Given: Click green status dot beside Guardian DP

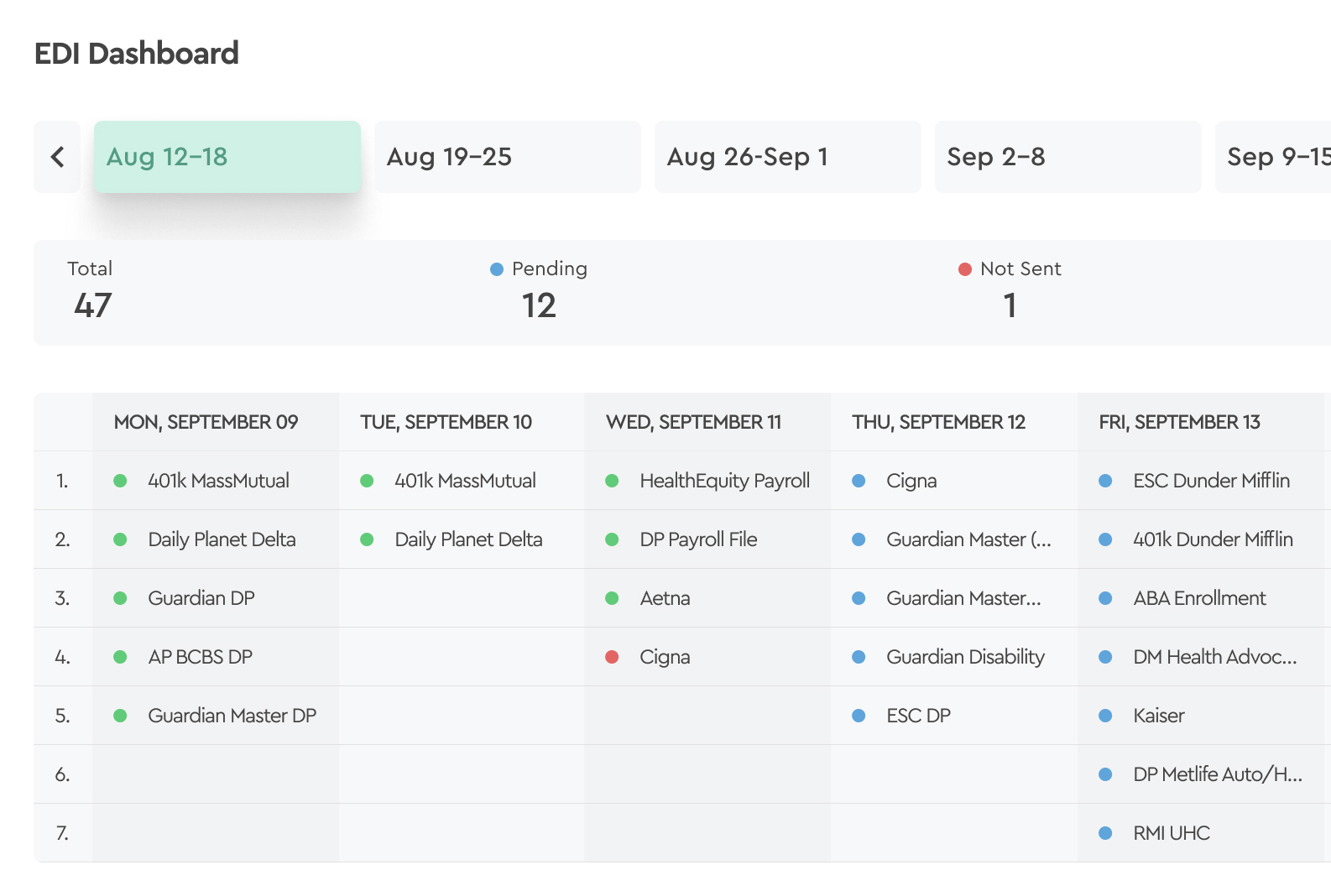Looking at the screenshot, I should 120,598.
